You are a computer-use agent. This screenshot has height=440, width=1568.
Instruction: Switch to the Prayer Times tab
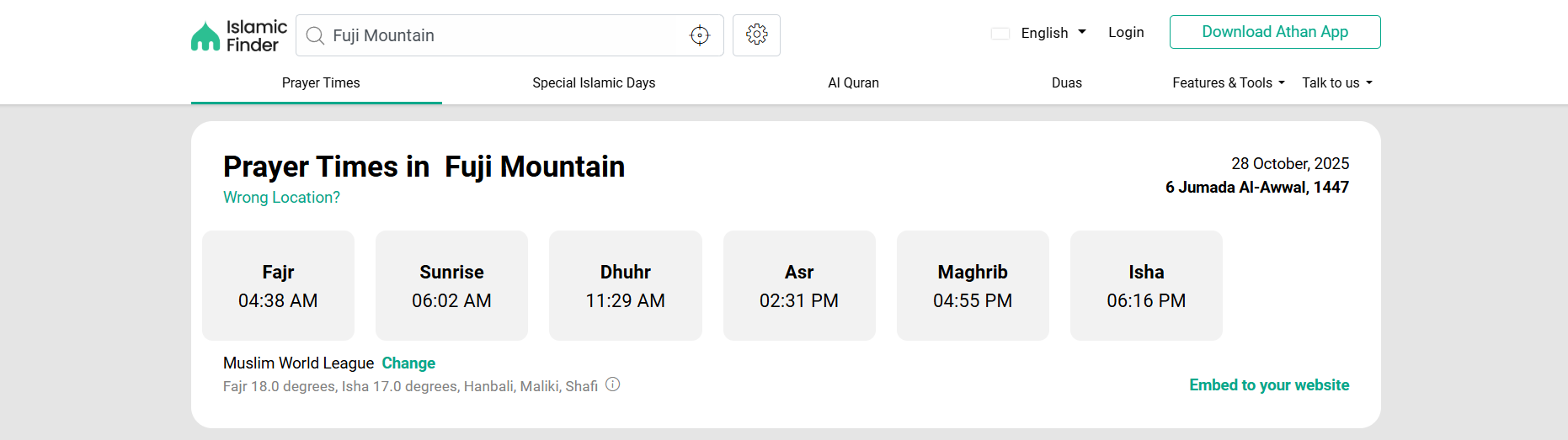tap(321, 82)
